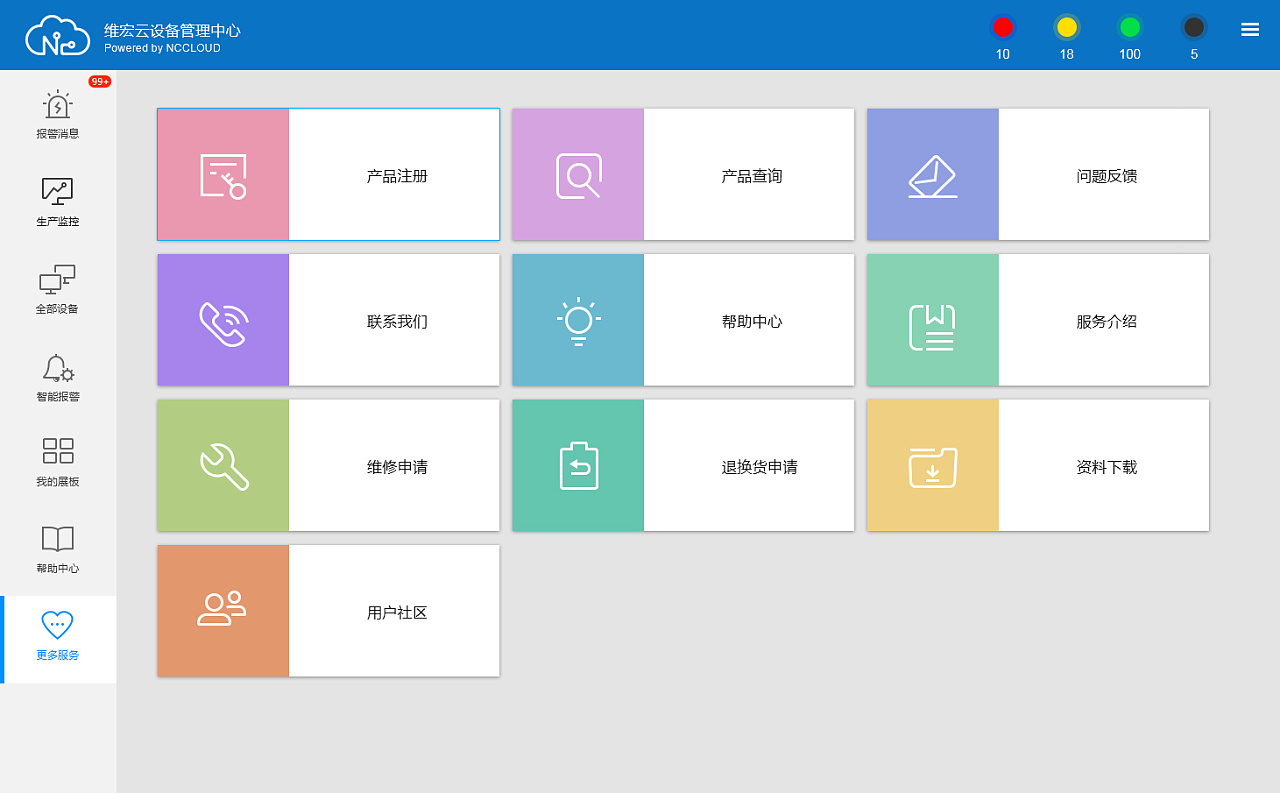This screenshot has width=1280, height=793.
Task: Click the 资料下载 download folder icon
Action: [x=933, y=467]
